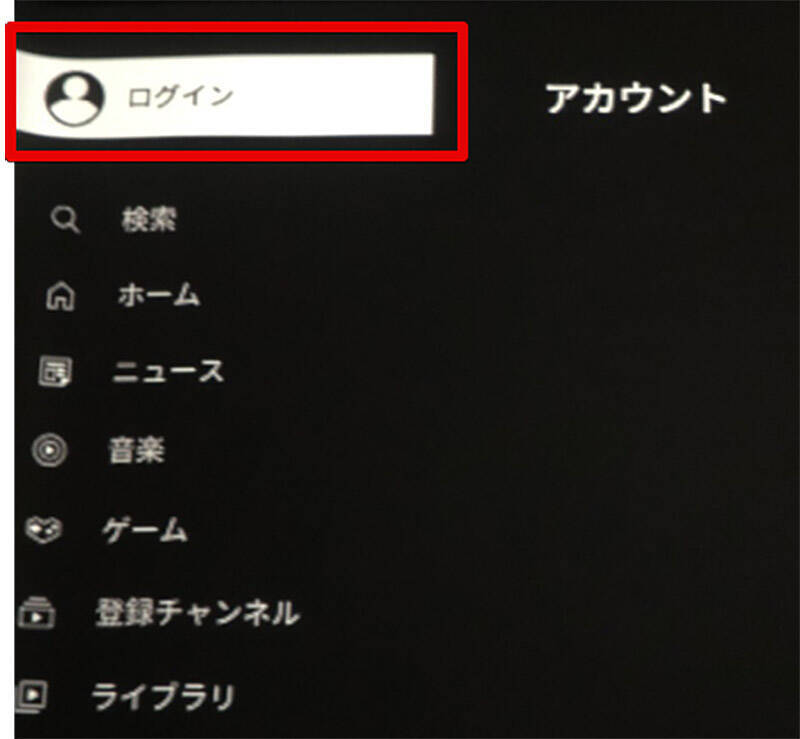Click the music circular play icon
This screenshot has height=739, width=800.
(x=49, y=450)
